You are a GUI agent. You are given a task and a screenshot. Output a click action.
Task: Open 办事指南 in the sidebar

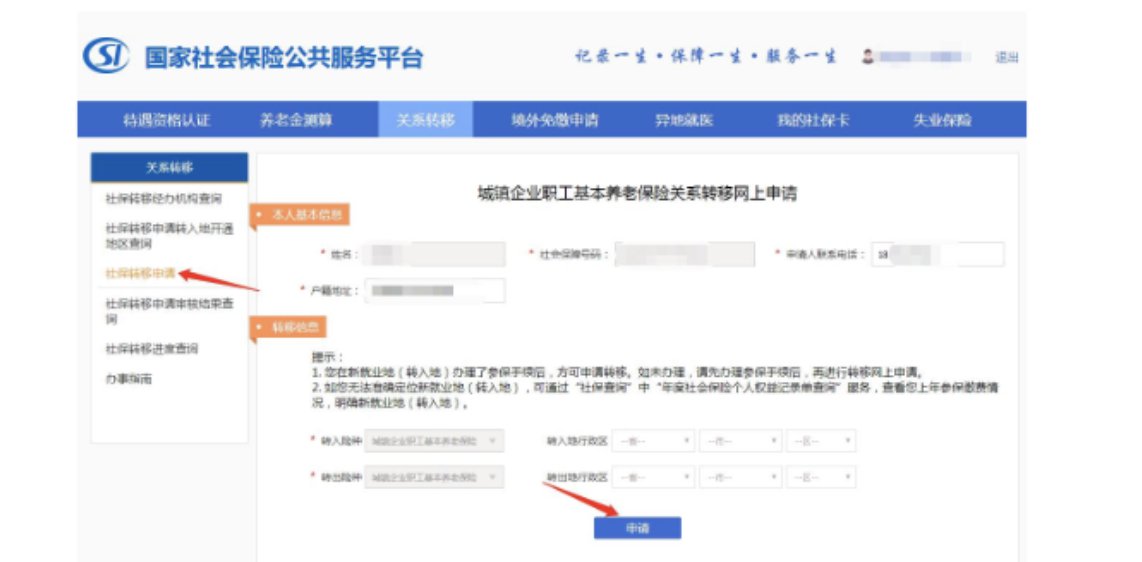click(129, 379)
